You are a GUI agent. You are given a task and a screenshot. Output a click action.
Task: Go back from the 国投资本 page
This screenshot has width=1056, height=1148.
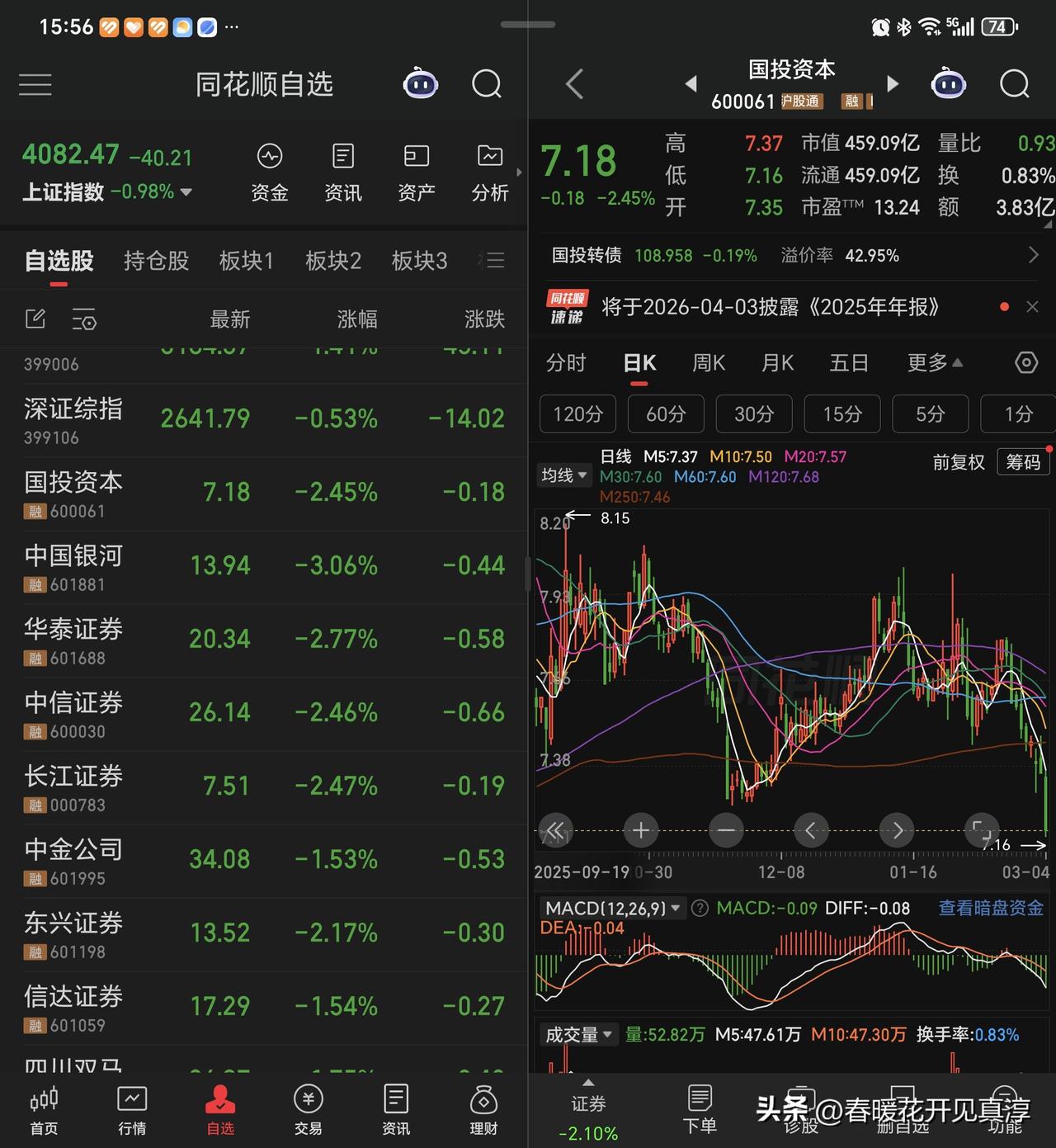coord(575,84)
